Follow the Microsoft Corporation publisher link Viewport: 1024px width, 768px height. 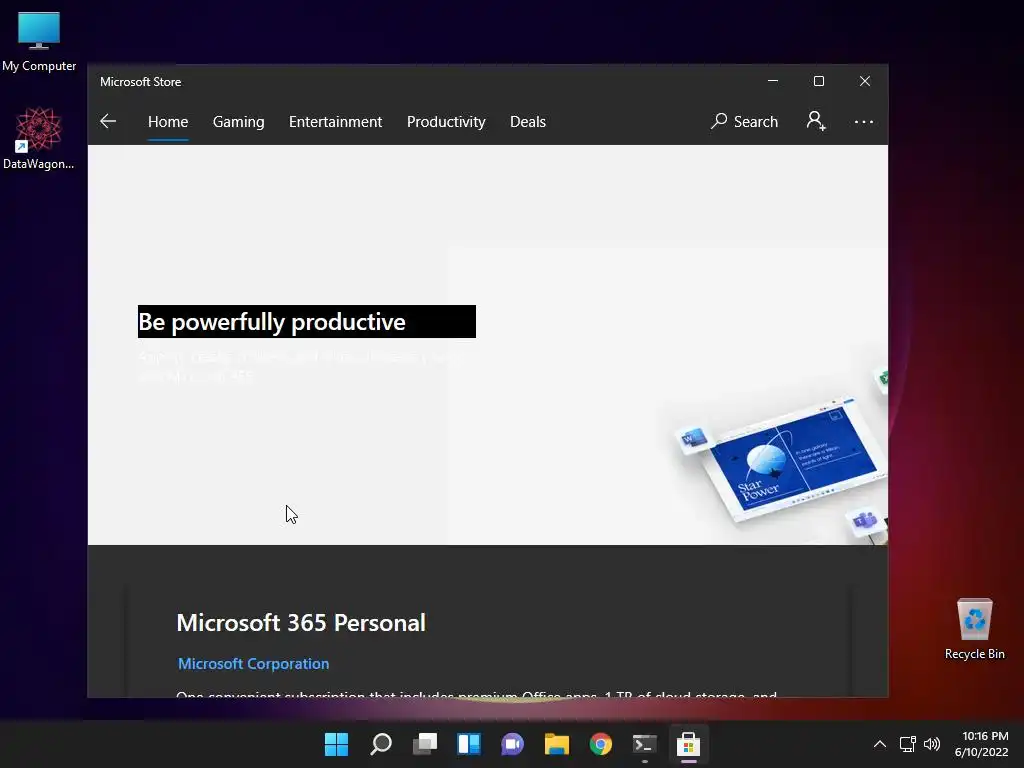253,664
